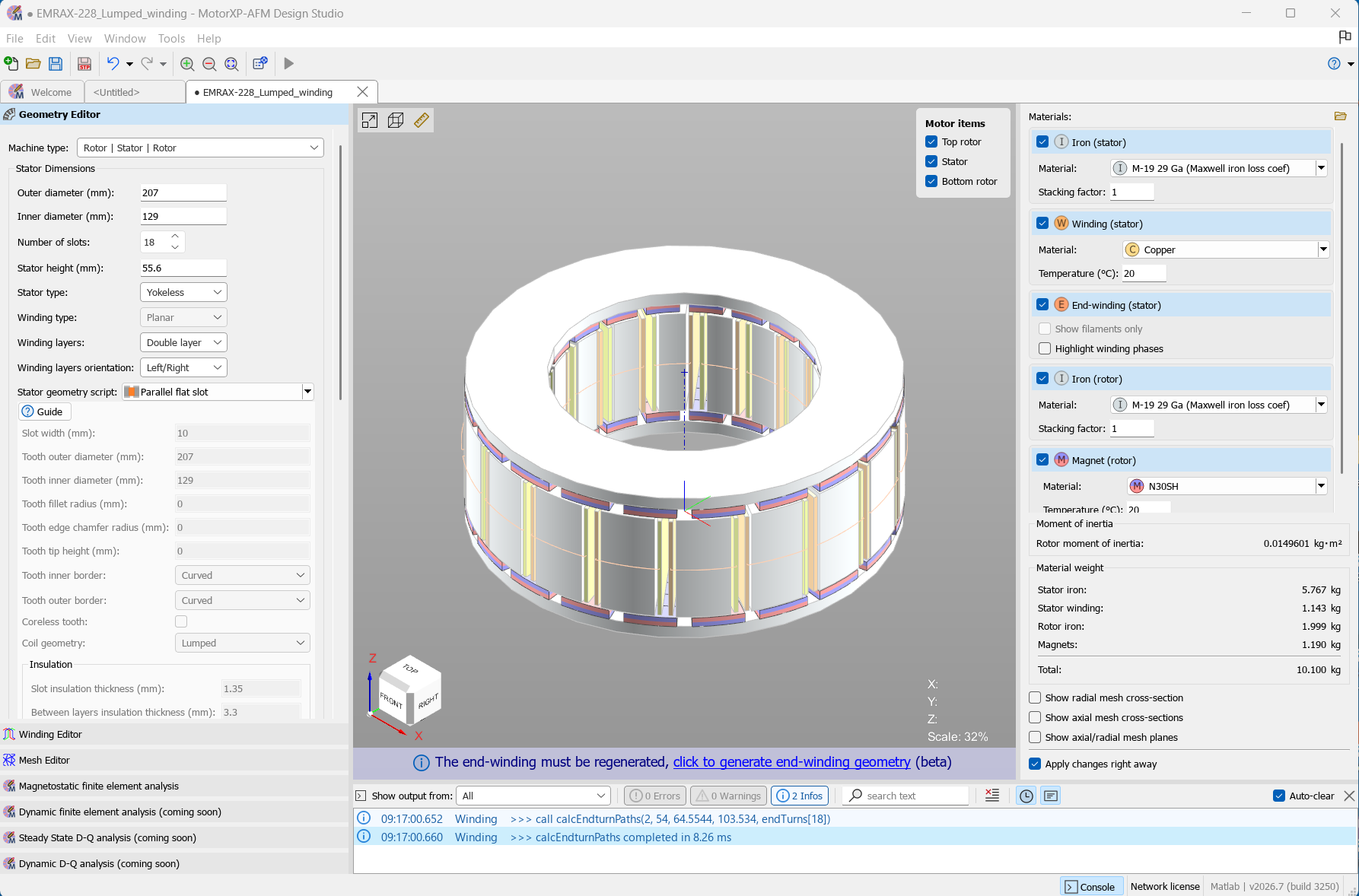This screenshot has width=1359, height=896.
Task: Click the flag icon in the menu bar
Action: [1345, 37]
